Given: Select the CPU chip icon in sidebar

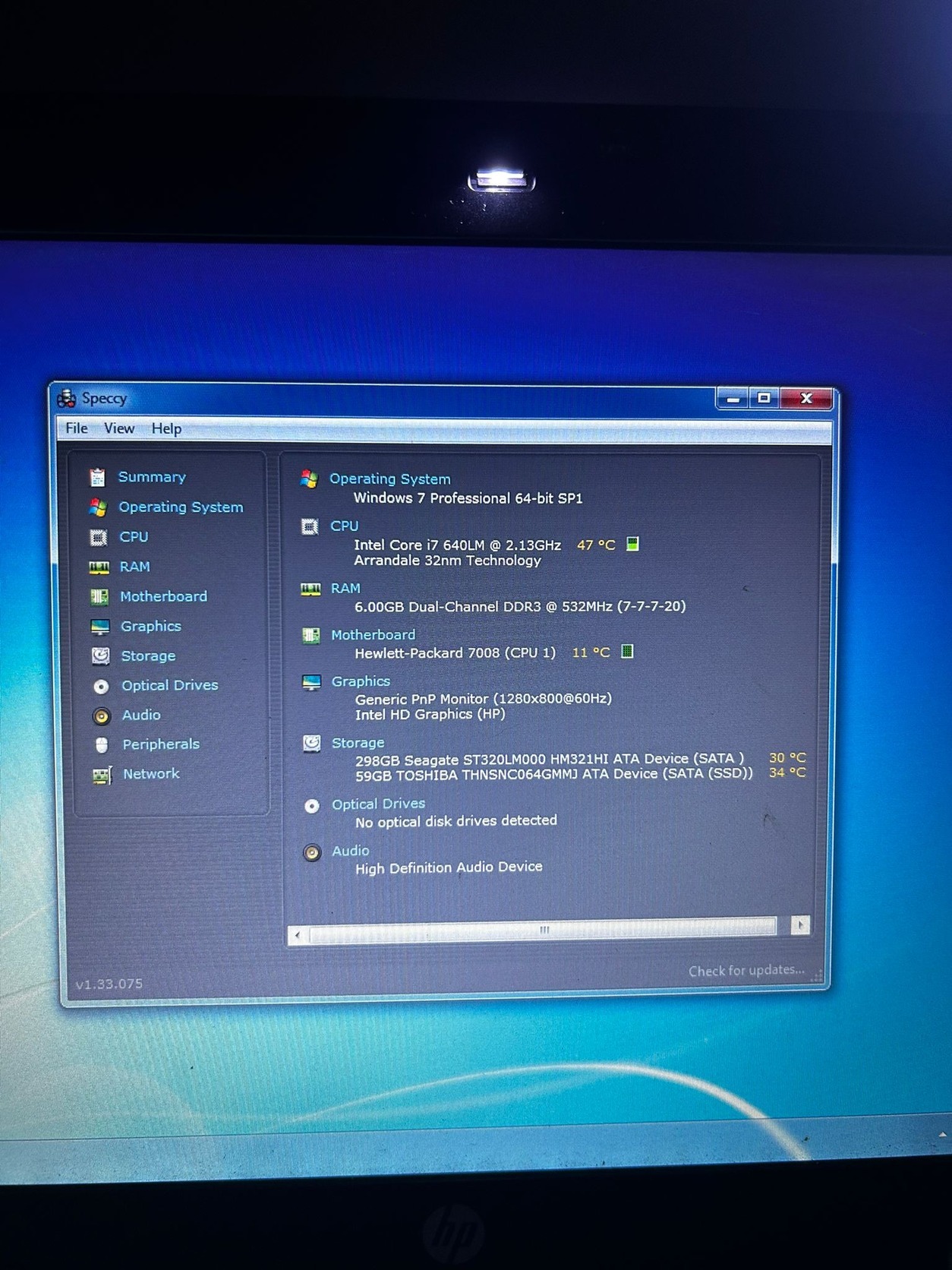Looking at the screenshot, I should [x=98, y=537].
